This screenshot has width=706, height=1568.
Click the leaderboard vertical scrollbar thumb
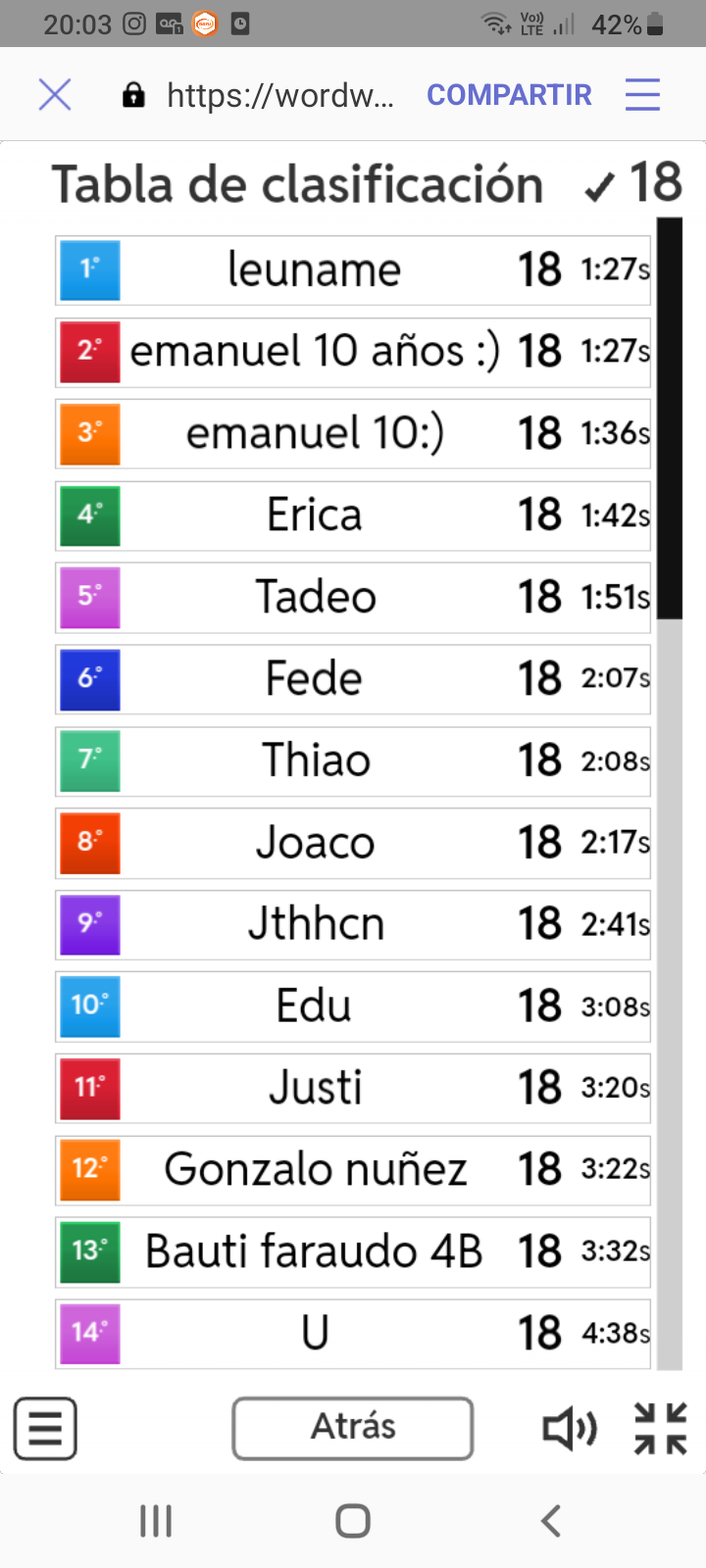tap(670, 419)
